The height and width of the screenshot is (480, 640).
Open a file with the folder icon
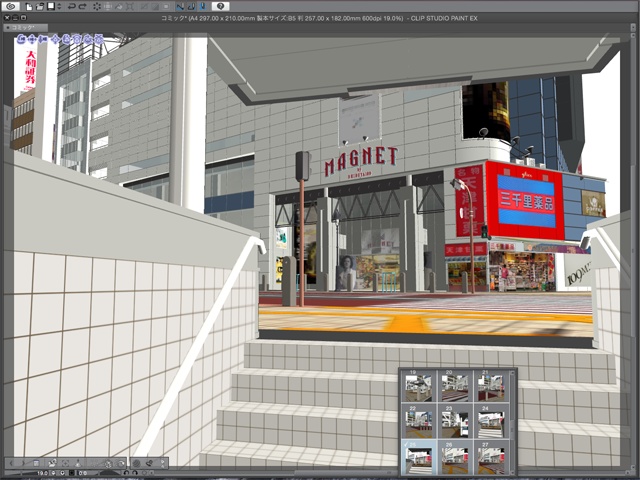tap(40, 7)
